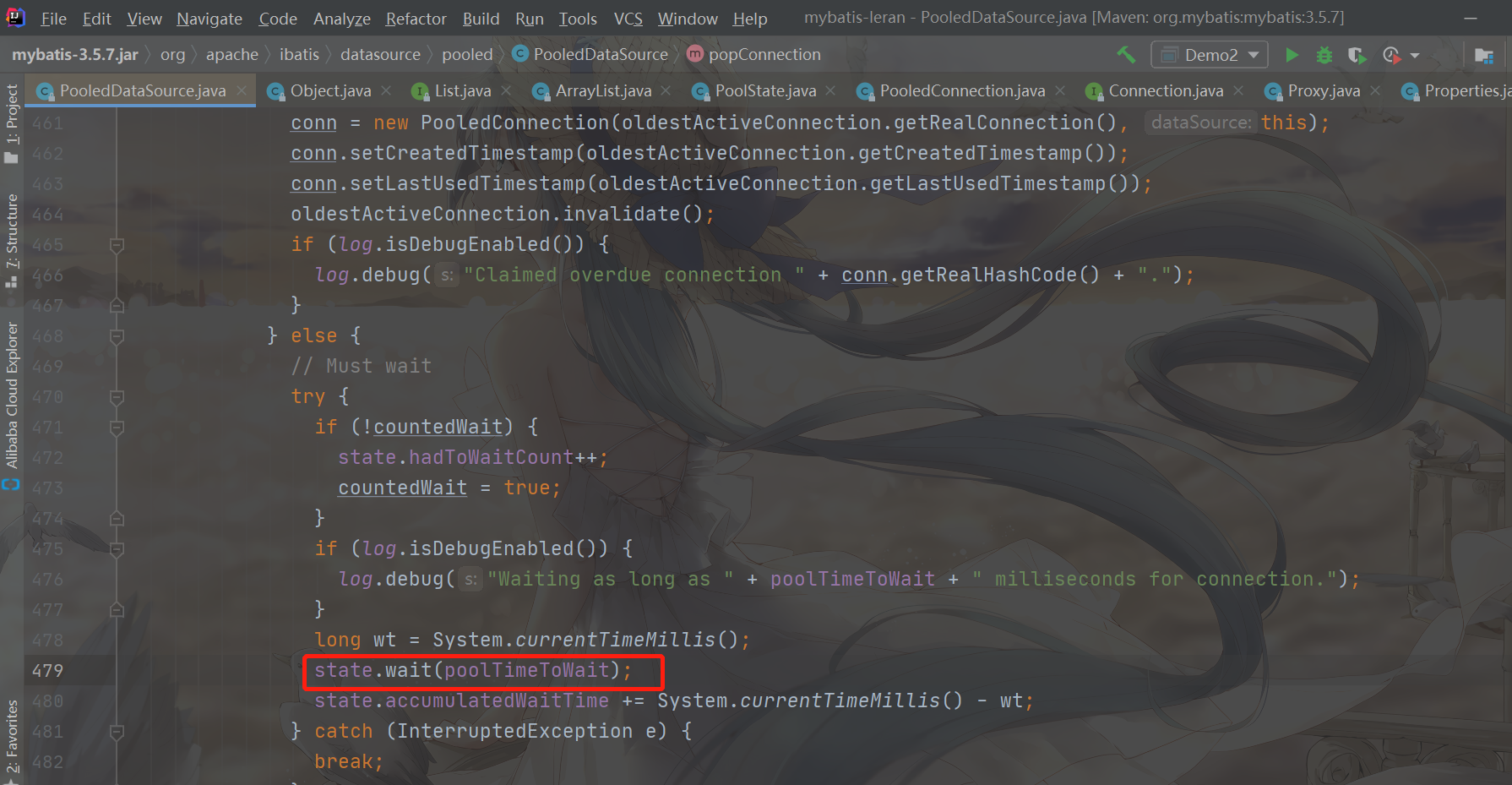Run Demo2 with the green play icon
Screen dimensions: 1512x785
[x=1292, y=55]
